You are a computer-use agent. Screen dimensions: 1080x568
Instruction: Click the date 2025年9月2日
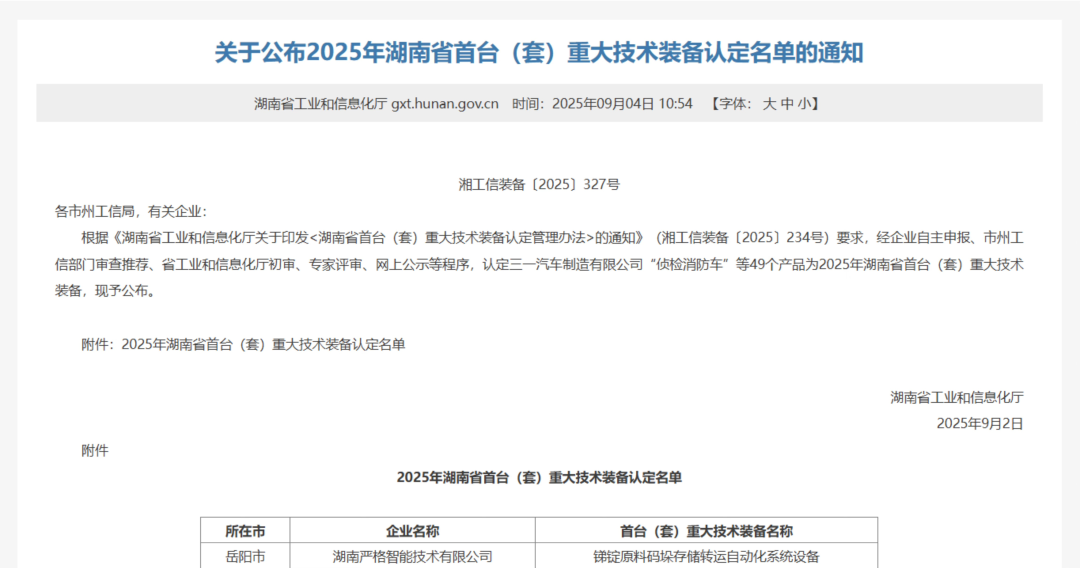coord(979,424)
